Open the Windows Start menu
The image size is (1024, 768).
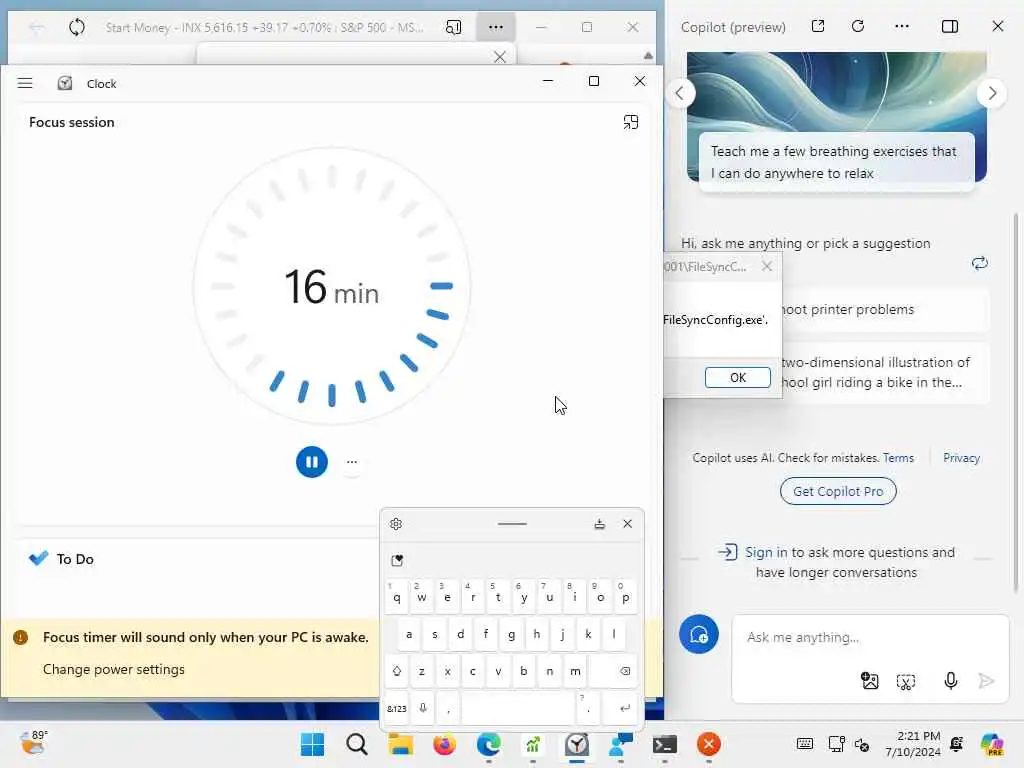click(x=312, y=744)
